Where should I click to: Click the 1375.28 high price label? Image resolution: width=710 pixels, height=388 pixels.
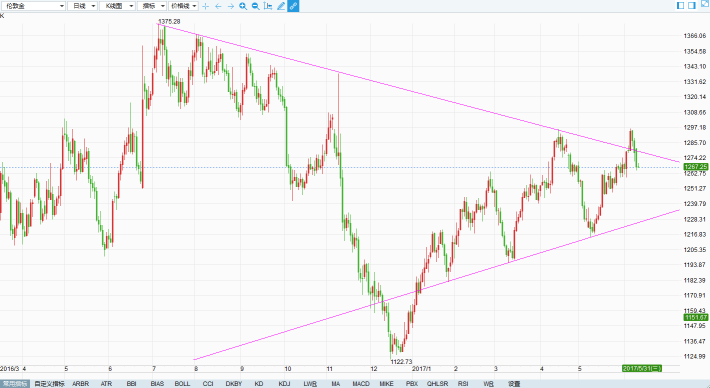tap(169, 21)
